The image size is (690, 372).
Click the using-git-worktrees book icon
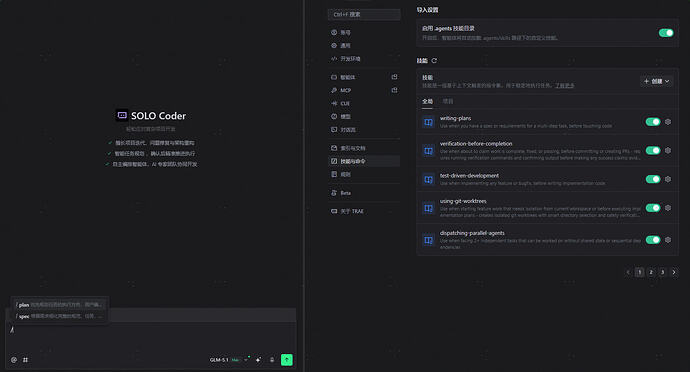coord(428,208)
